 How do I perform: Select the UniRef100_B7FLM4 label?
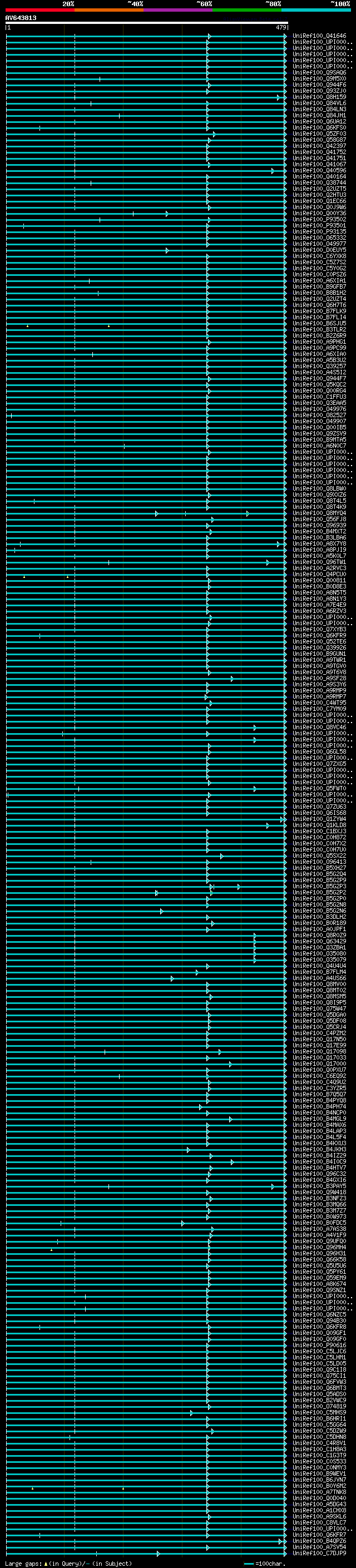pyautogui.click(x=319, y=972)
